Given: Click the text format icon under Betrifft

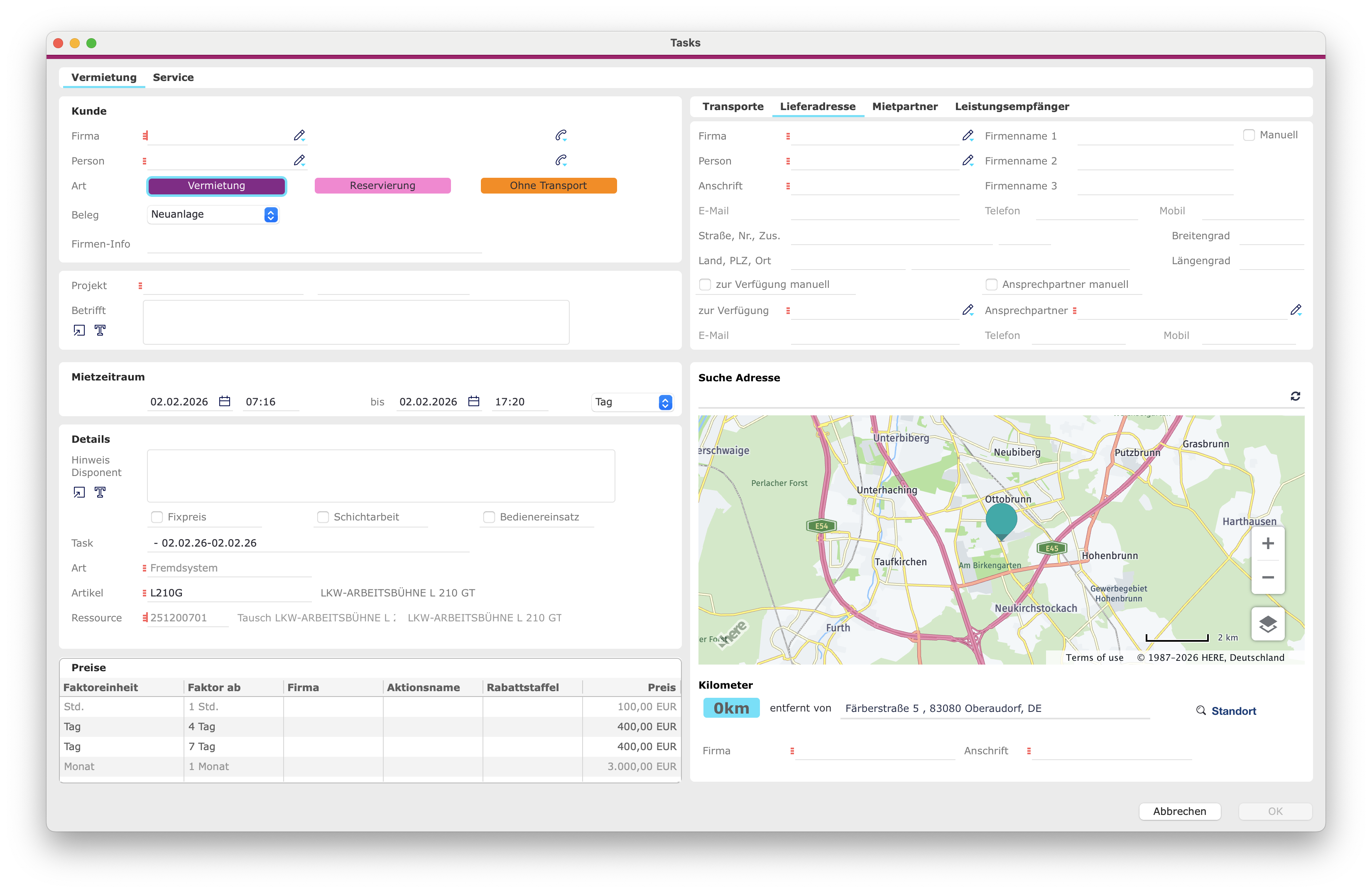Looking at the screenshot, I should pos(100,330).
